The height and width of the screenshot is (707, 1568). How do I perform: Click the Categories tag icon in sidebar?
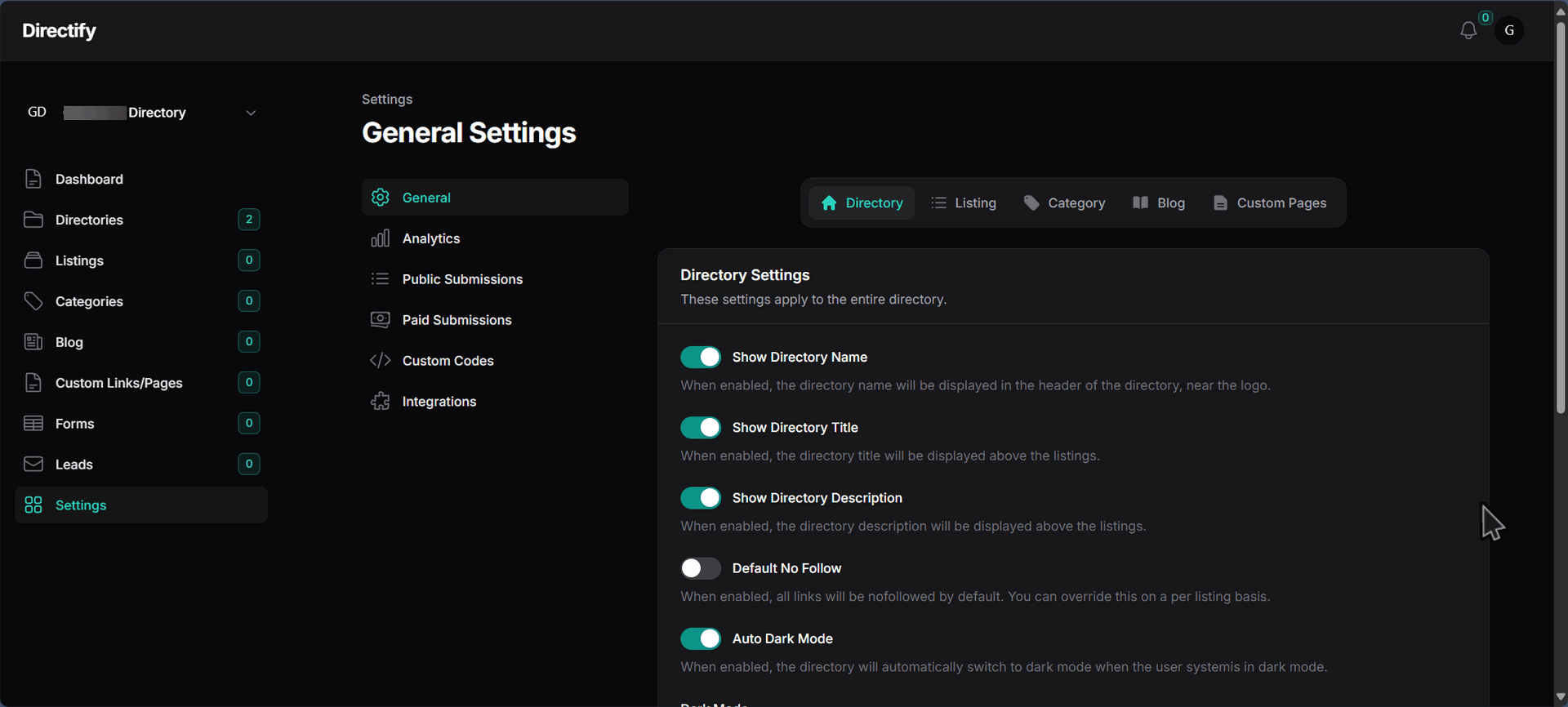[33, 301]
